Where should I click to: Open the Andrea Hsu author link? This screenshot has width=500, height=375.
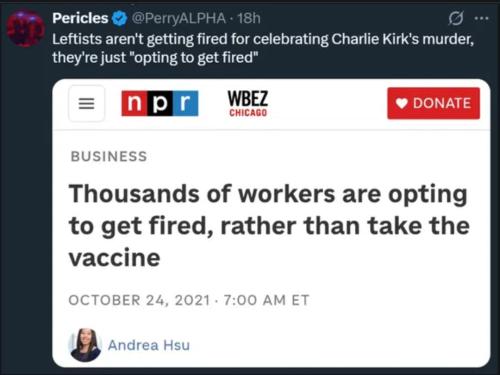click(149, 345)
